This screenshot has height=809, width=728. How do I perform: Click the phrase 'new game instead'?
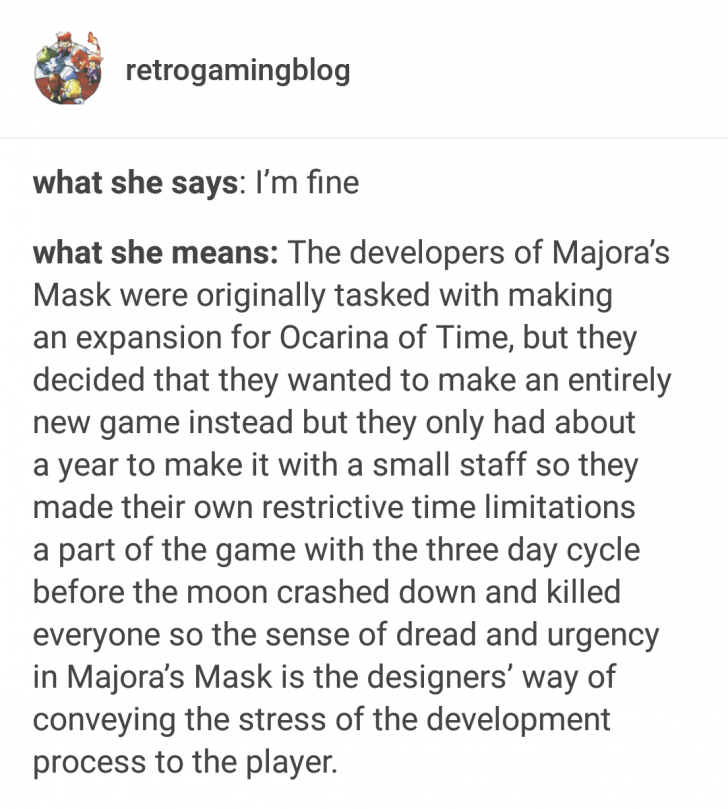pos(164,423)
